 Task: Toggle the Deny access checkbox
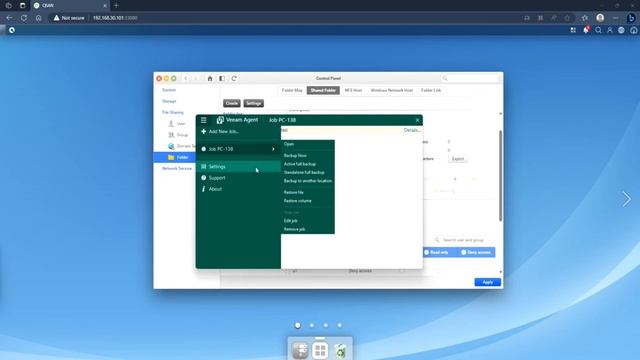coord(464,252)
